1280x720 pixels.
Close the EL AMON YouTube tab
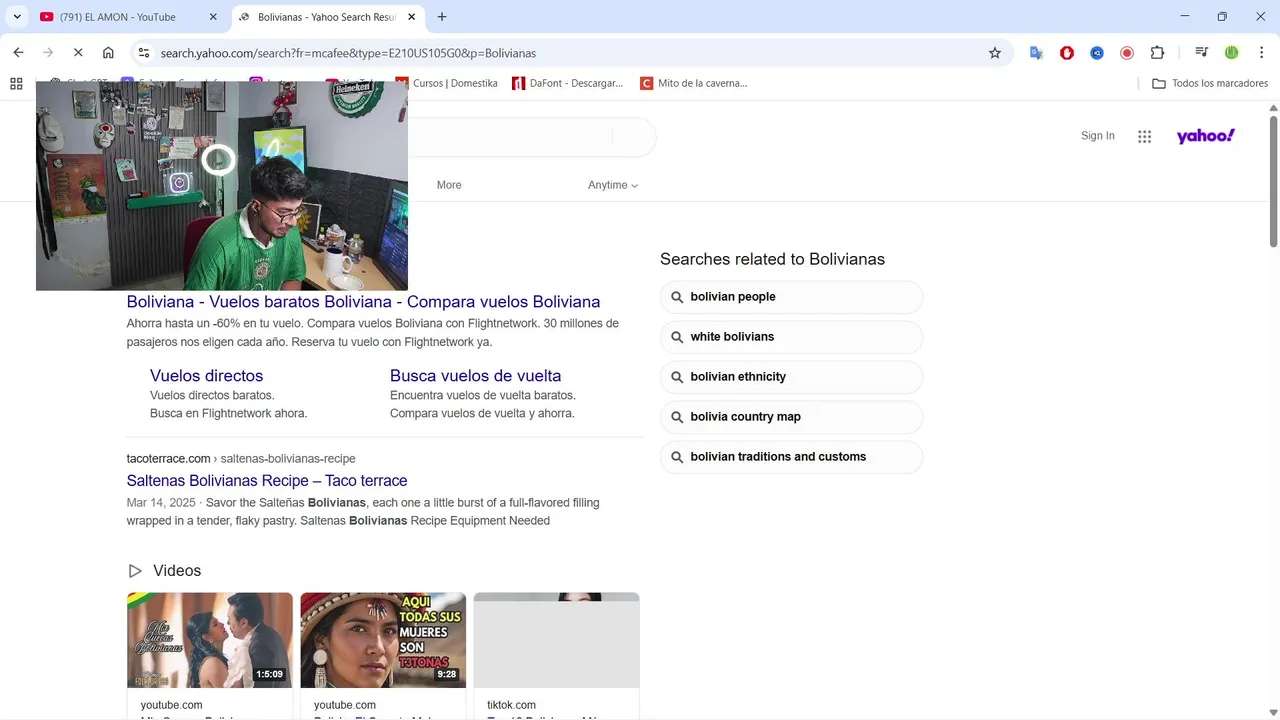(x=213, y=17)
